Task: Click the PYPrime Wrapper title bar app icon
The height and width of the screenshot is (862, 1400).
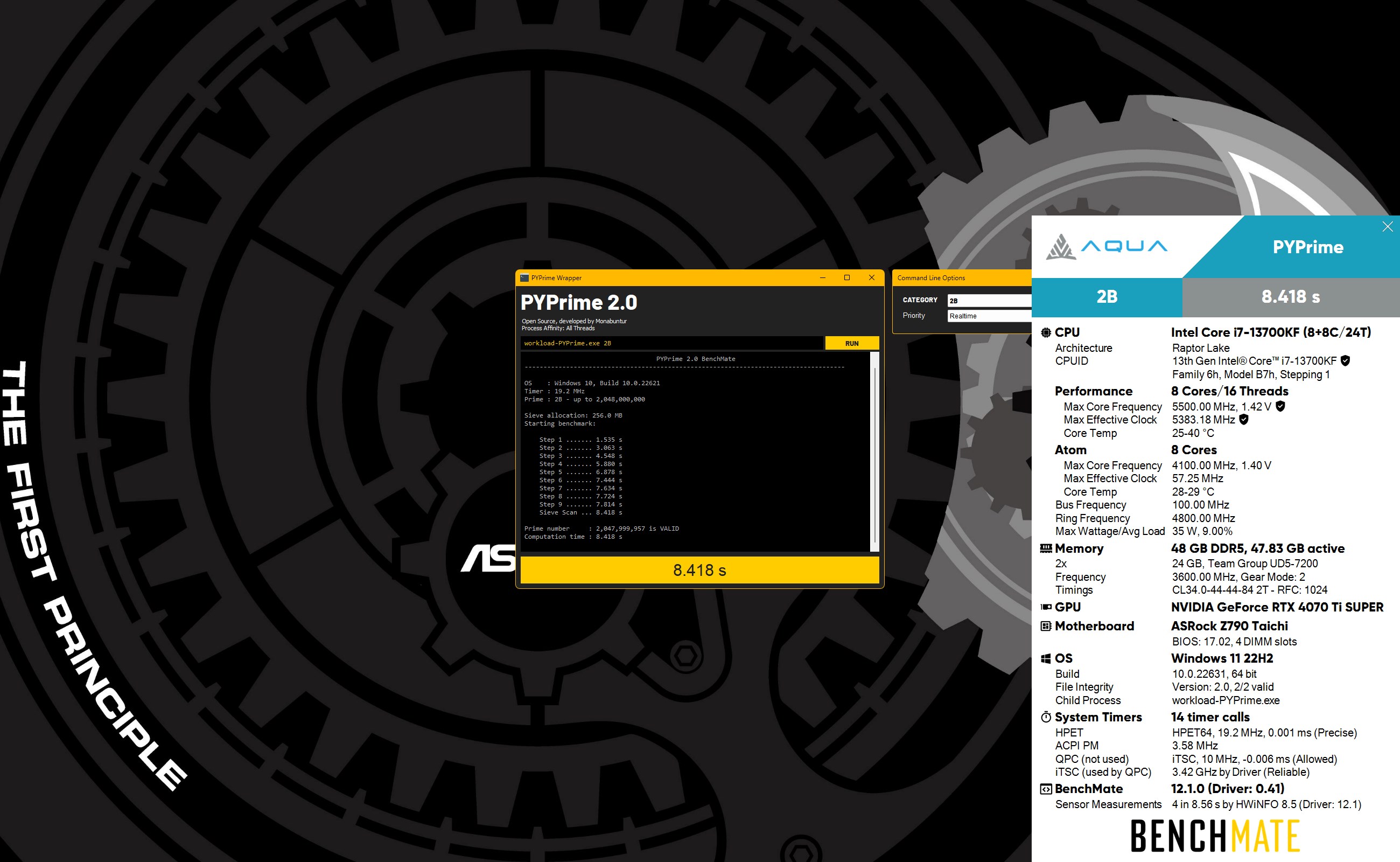Action: click(x=524, y=277)
